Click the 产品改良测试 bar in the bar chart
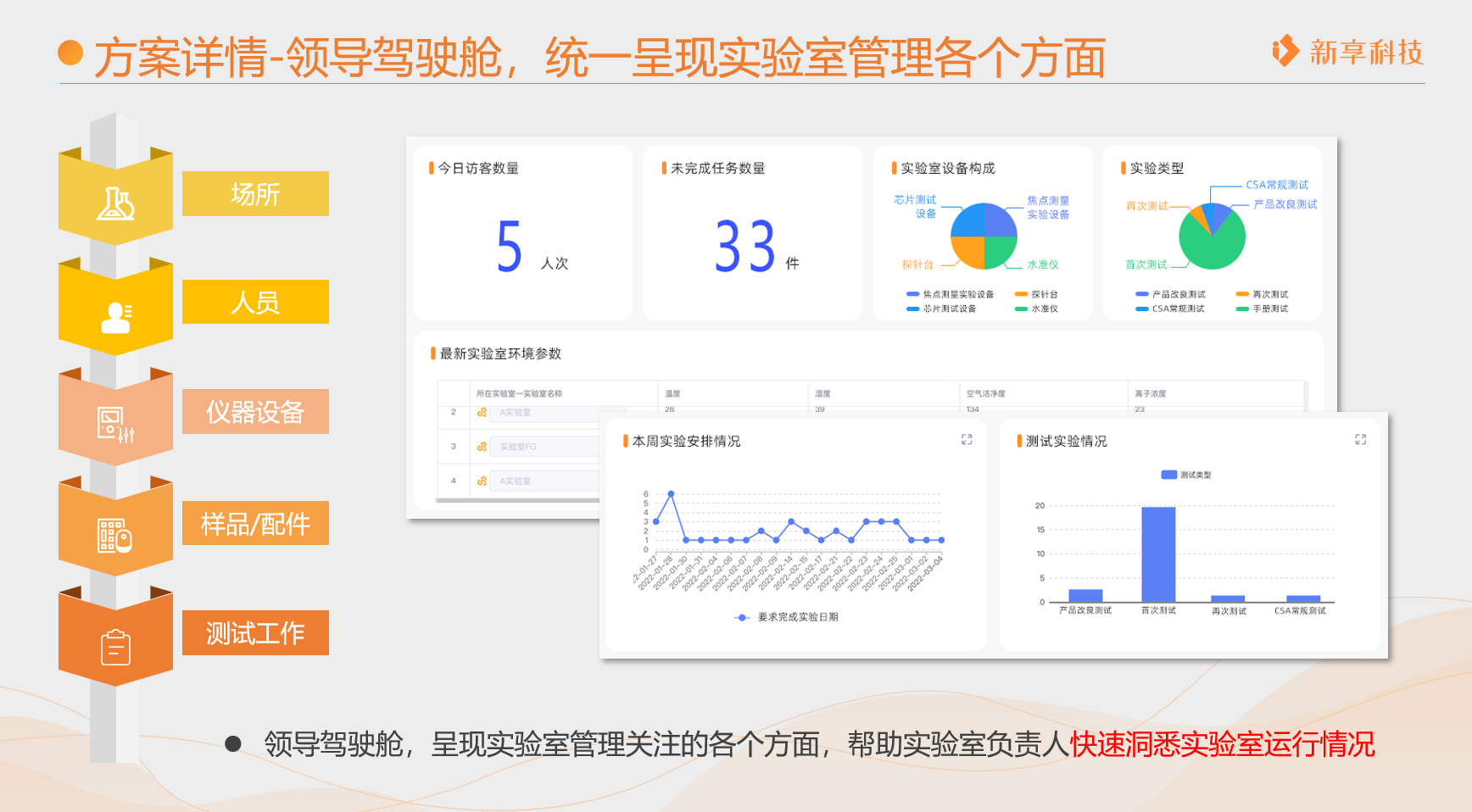Image resolution: width=1472 pixels, height=812 pixels. (1085, 596)
